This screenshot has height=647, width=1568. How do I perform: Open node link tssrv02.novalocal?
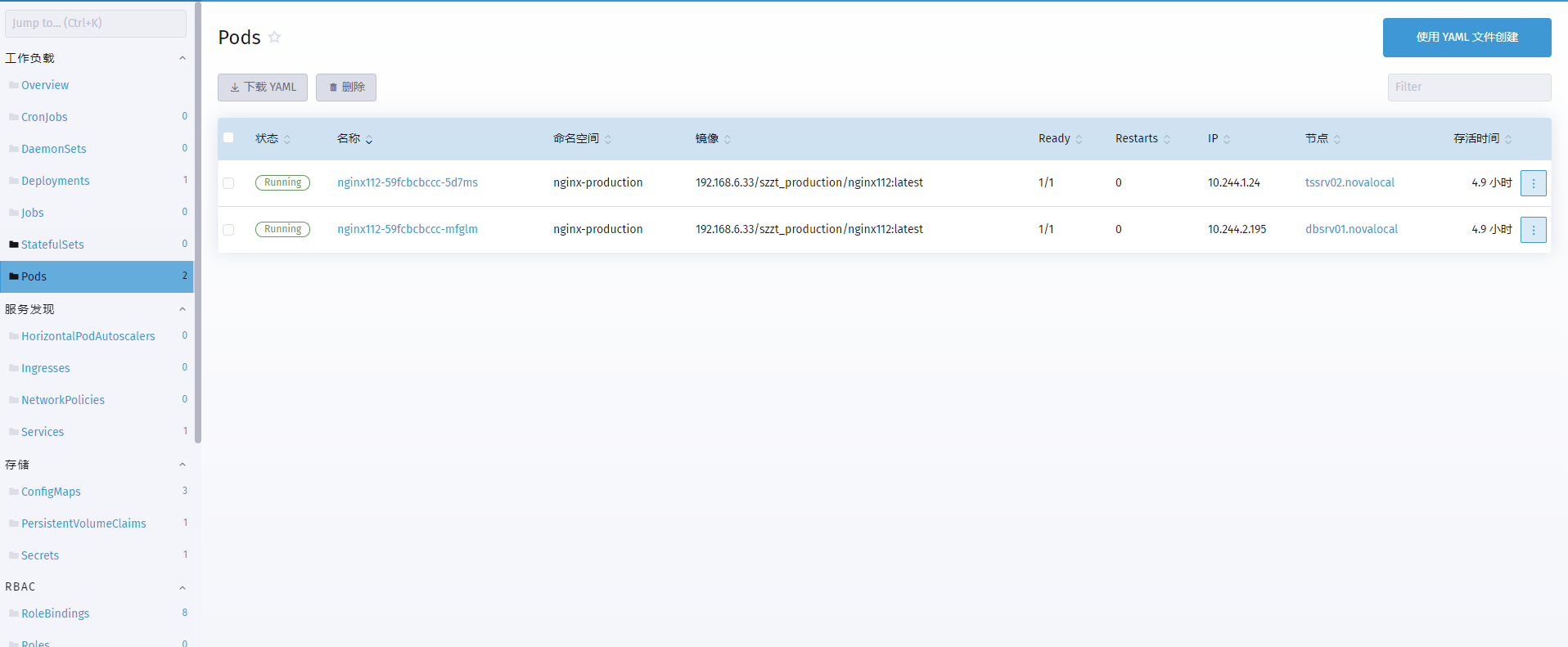click(x=1349, y=182)
